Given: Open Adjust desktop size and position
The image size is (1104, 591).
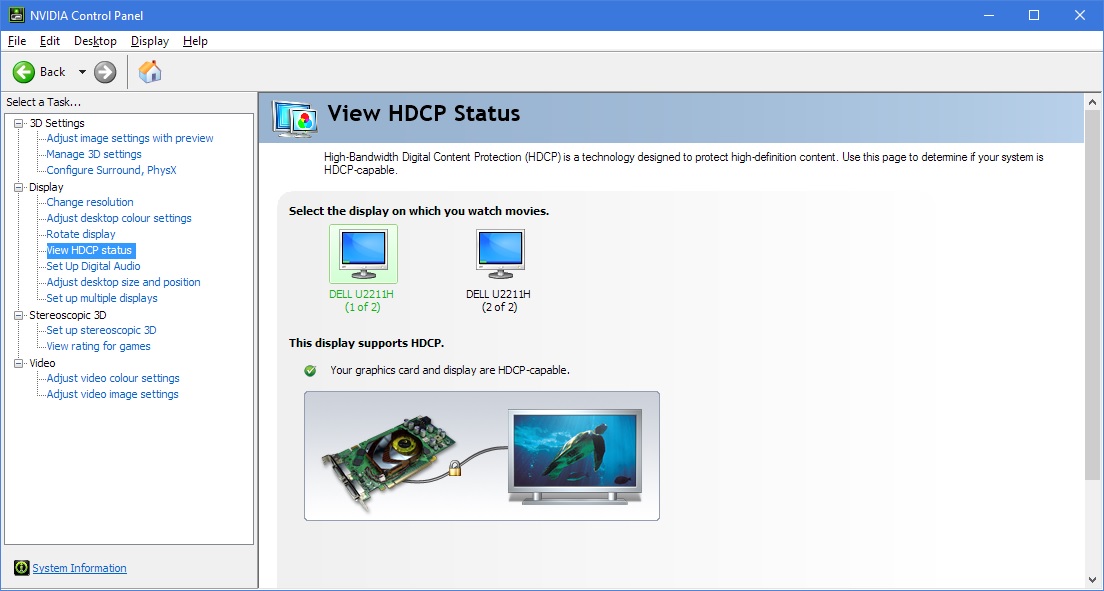Looking at the screenshot, I should pyautogui.click(x=123, y=282).
